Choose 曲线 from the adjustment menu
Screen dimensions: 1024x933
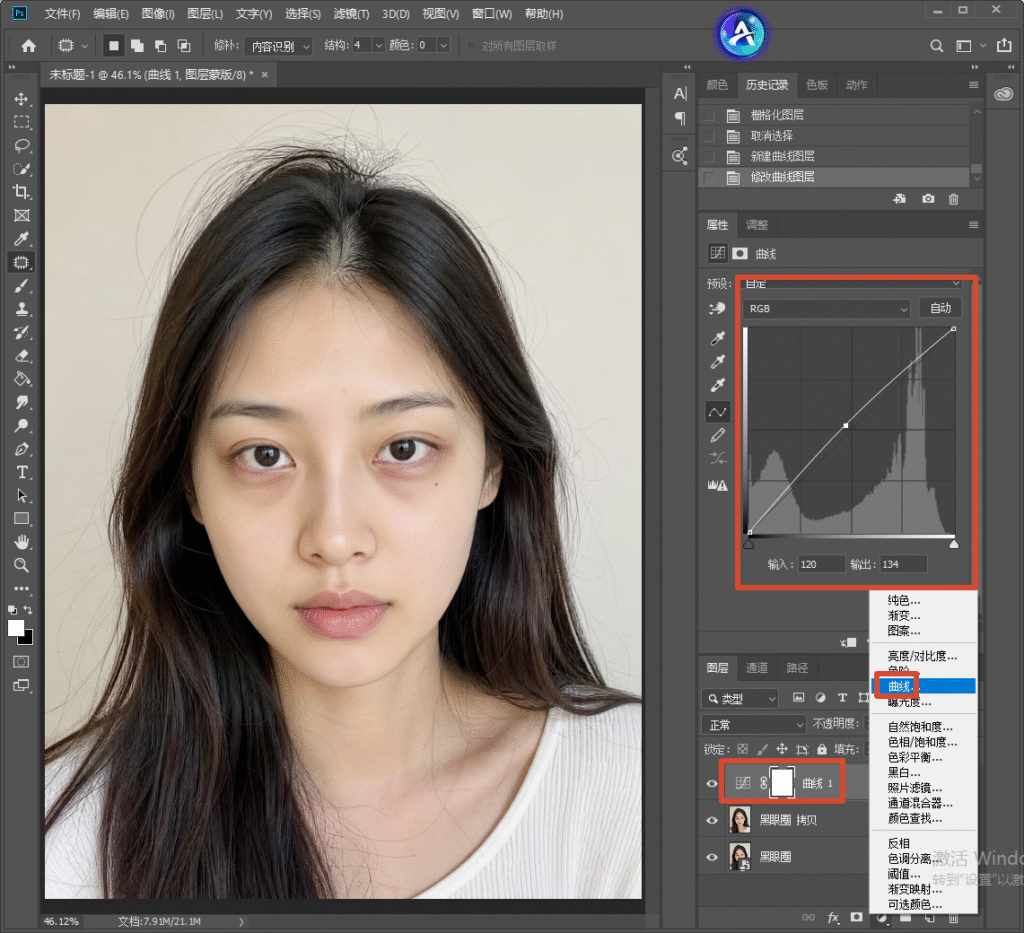coord(923,686)
